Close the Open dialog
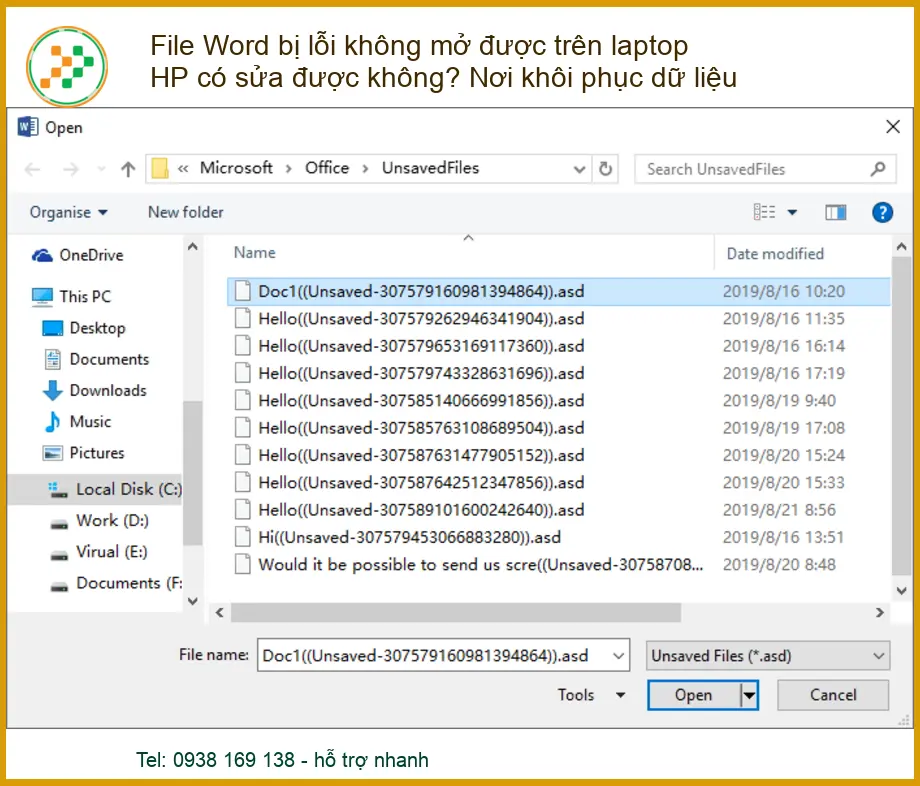Screen dimensions: 920x786 892,127
